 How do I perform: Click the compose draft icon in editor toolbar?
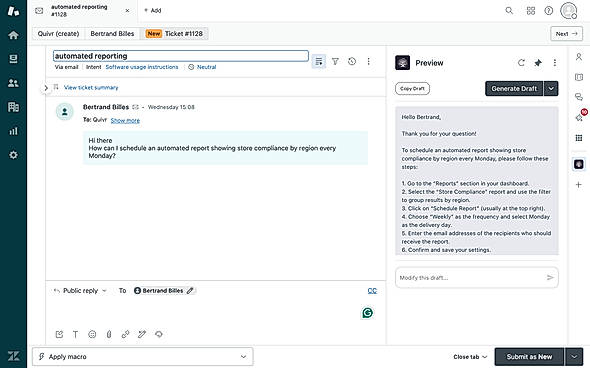click(x=59, y=334)
